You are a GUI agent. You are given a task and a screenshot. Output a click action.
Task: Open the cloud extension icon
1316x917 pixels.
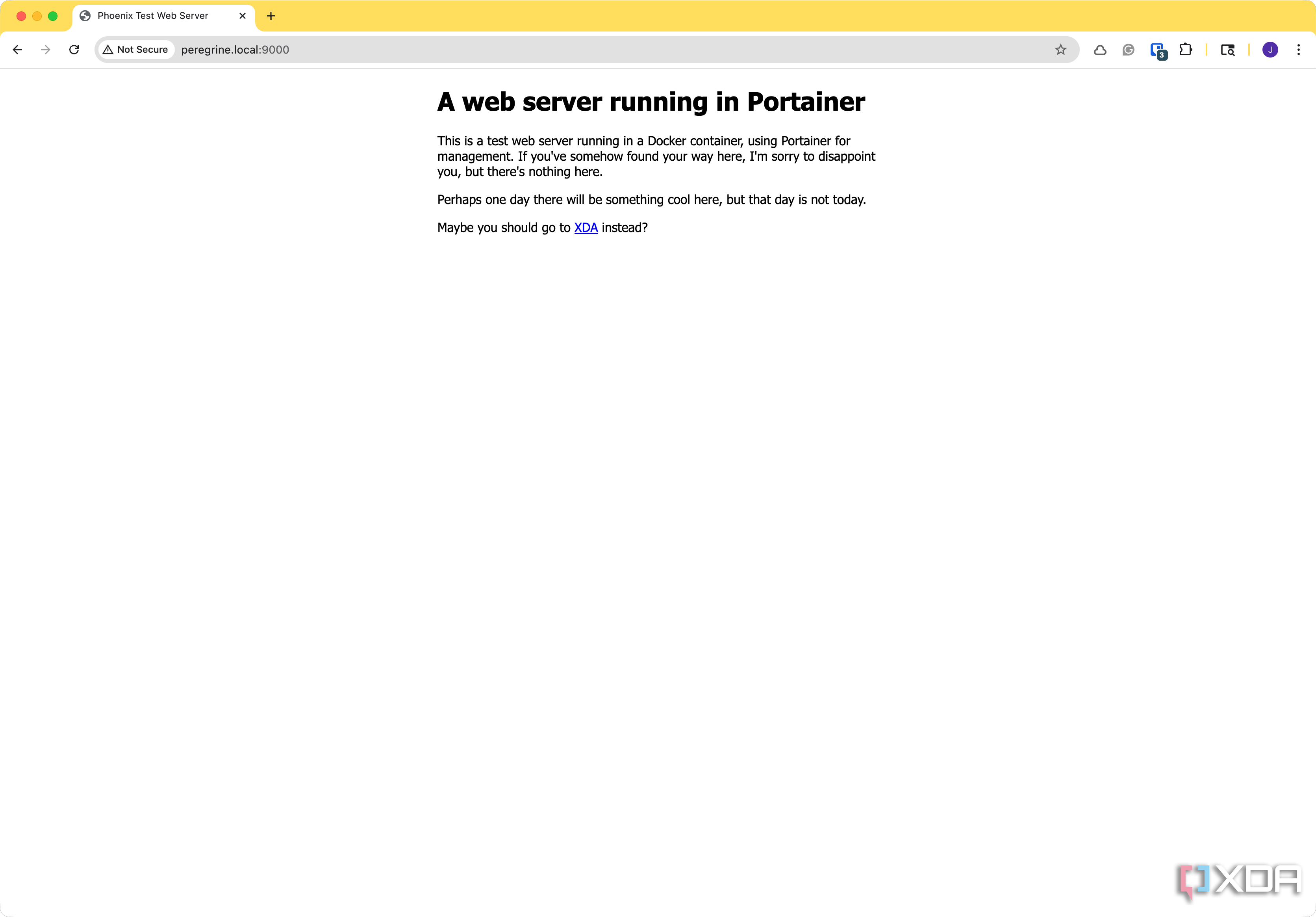1100,50
